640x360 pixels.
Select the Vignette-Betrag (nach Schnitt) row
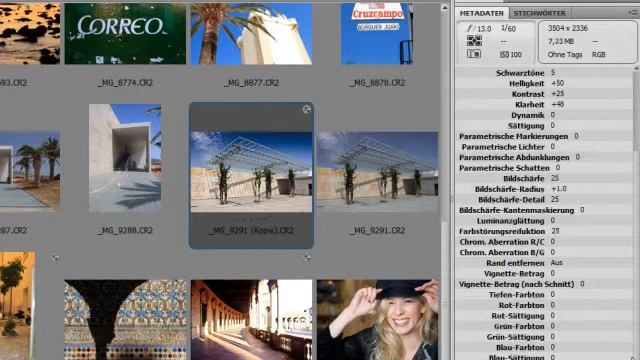tap(544, 284)
